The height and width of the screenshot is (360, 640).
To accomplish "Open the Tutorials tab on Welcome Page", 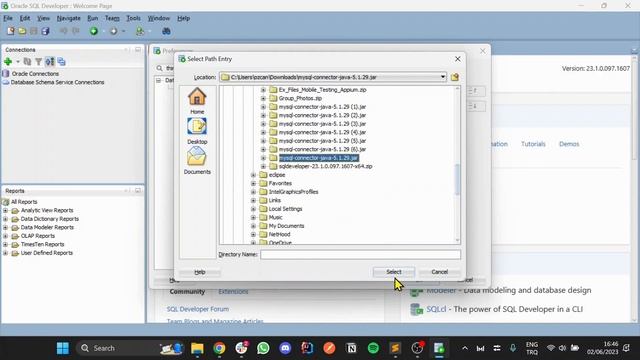I will pyautogui.click(x=533, y=144).
